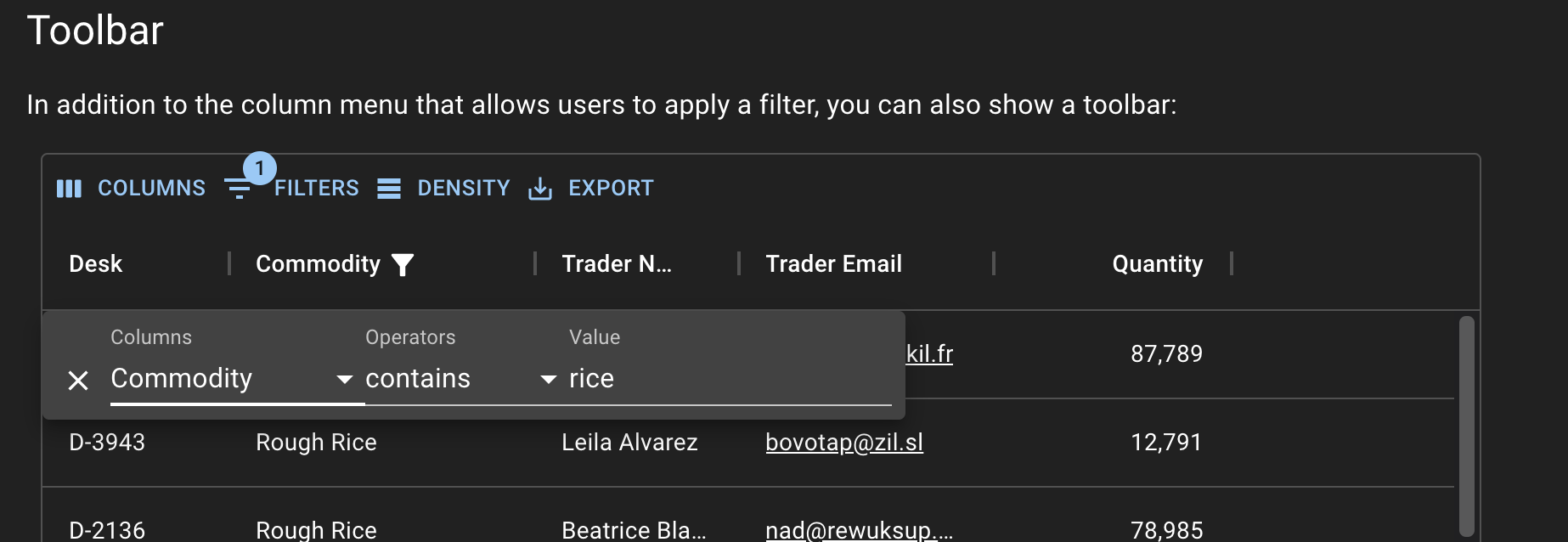Screen dimensions: 1568x542
Task: Open the EXPORT toolbar menu
Action: coord(591,189)
